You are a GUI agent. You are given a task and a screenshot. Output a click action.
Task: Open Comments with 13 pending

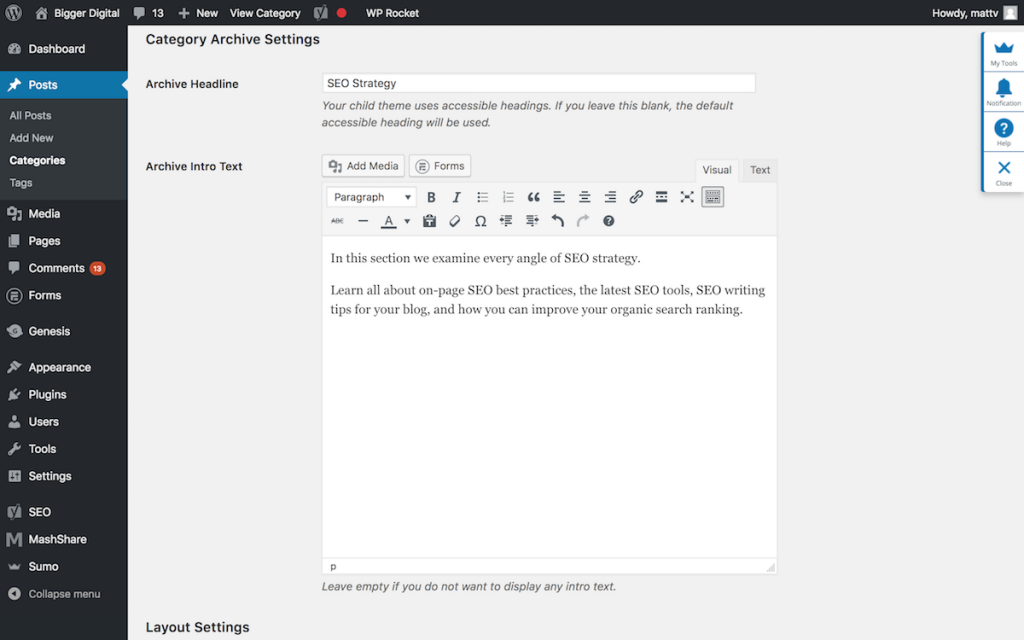(x=64, y=268)
